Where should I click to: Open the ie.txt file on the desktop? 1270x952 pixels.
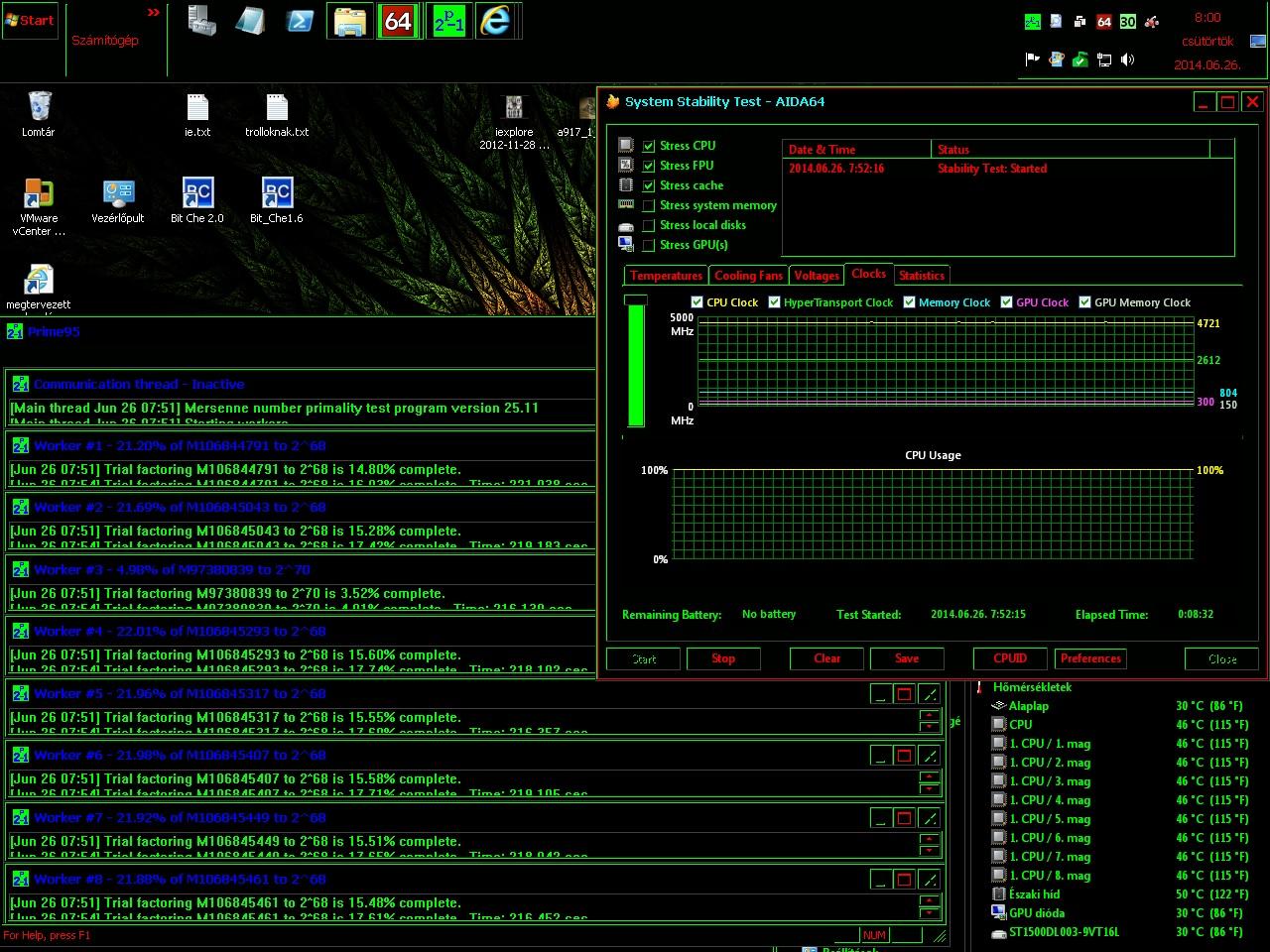coord(197,114)
